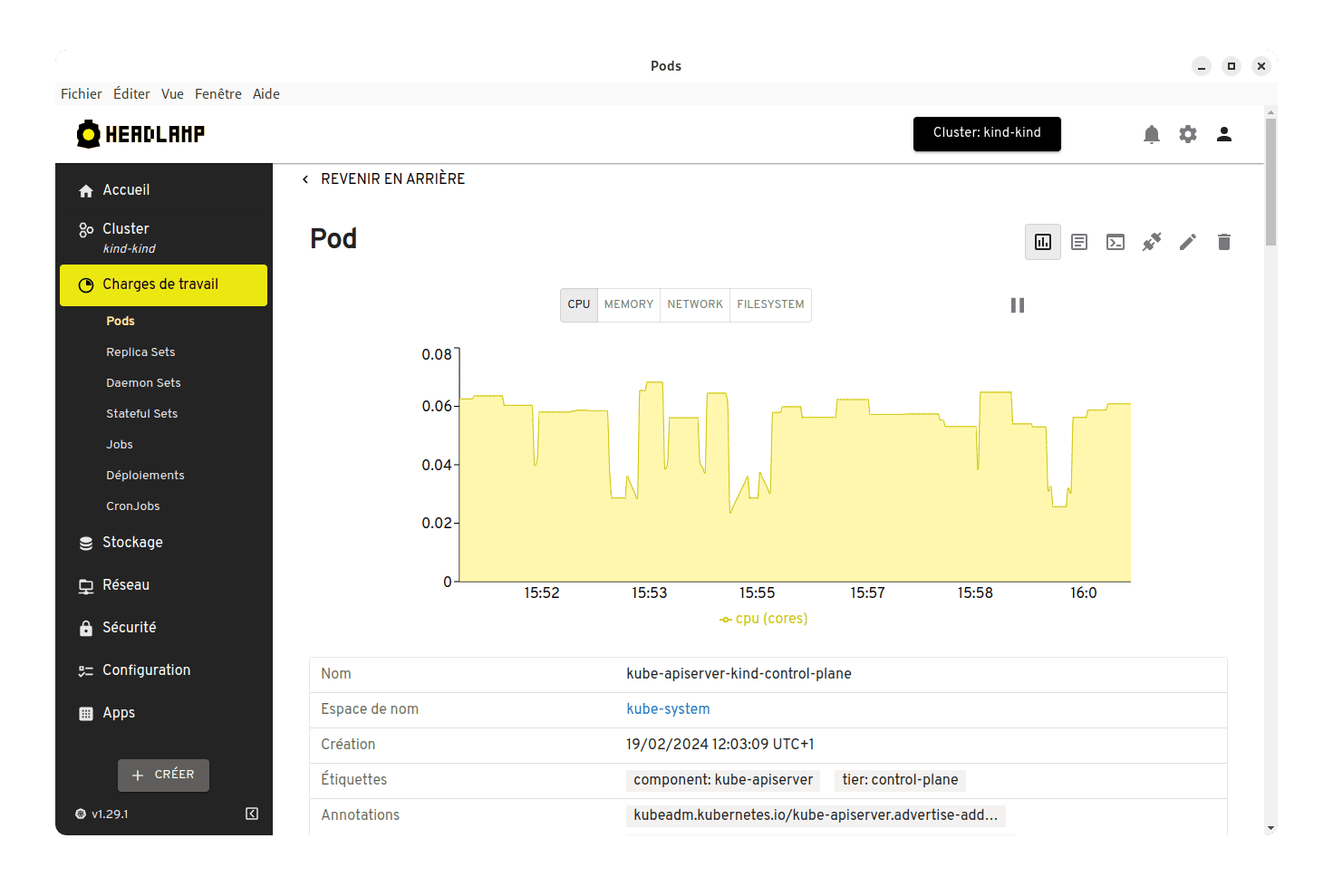Click the component: kube-apiserver label chip
The image size is (1333, 896).
(723, 780)
